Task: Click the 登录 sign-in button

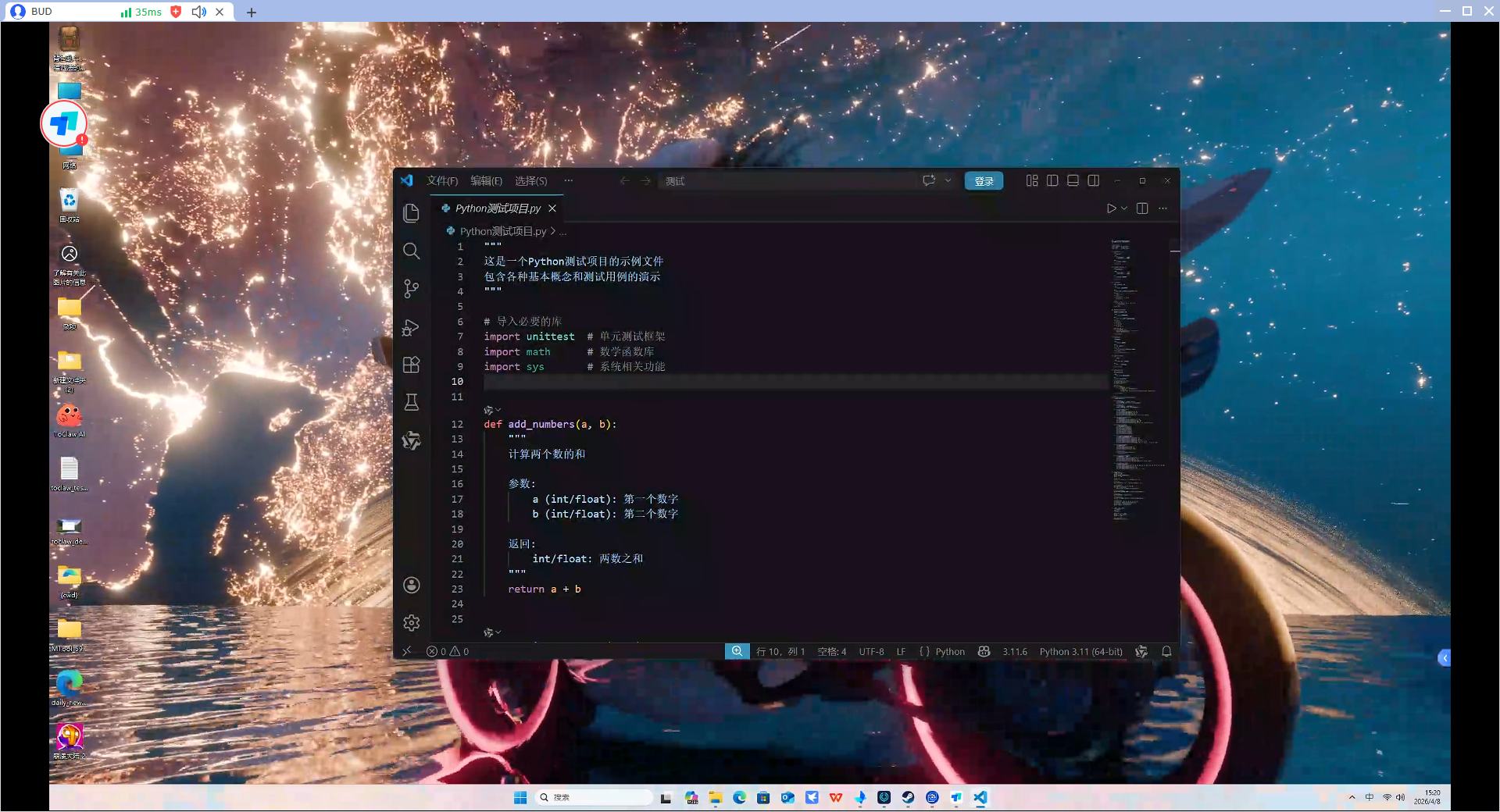Action: coord(984,181)
